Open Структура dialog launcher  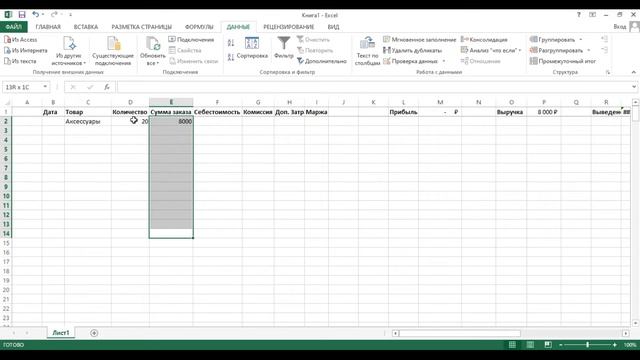pyautogui.click(x=608, y=72)
